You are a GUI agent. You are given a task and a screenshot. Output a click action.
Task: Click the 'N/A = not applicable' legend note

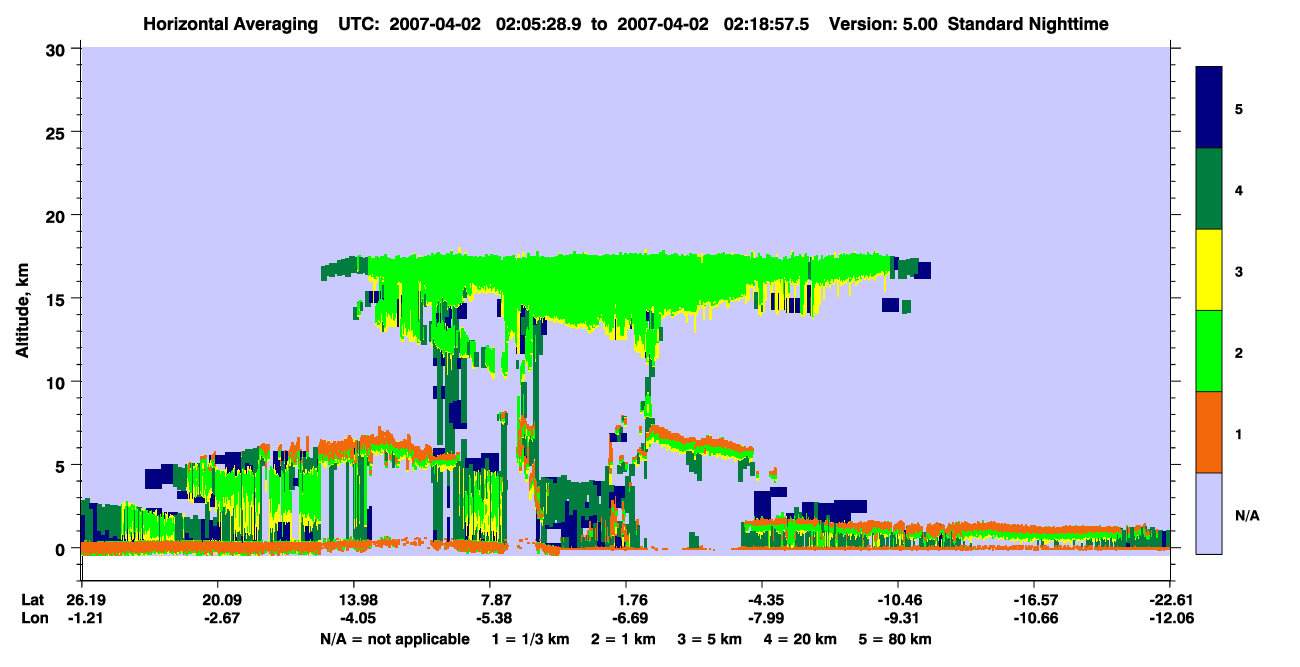[394, 638]
